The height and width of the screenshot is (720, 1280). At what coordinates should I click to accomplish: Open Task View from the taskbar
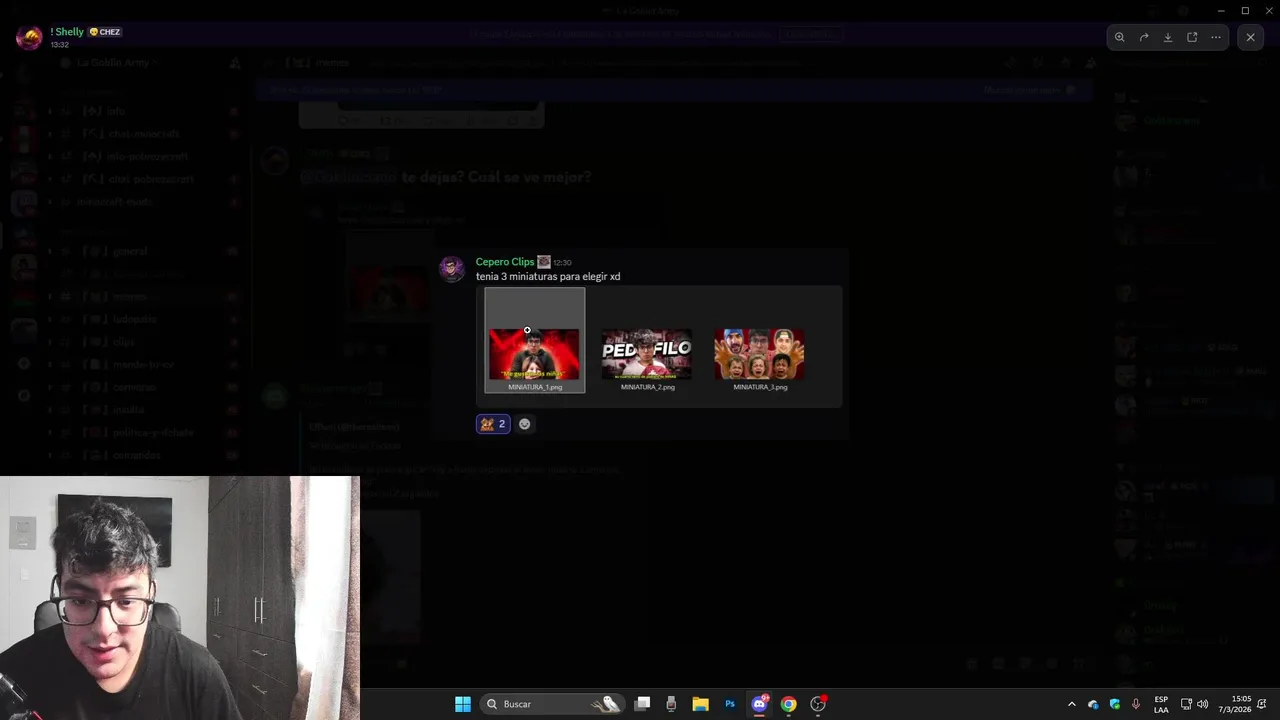click(643, 704)
